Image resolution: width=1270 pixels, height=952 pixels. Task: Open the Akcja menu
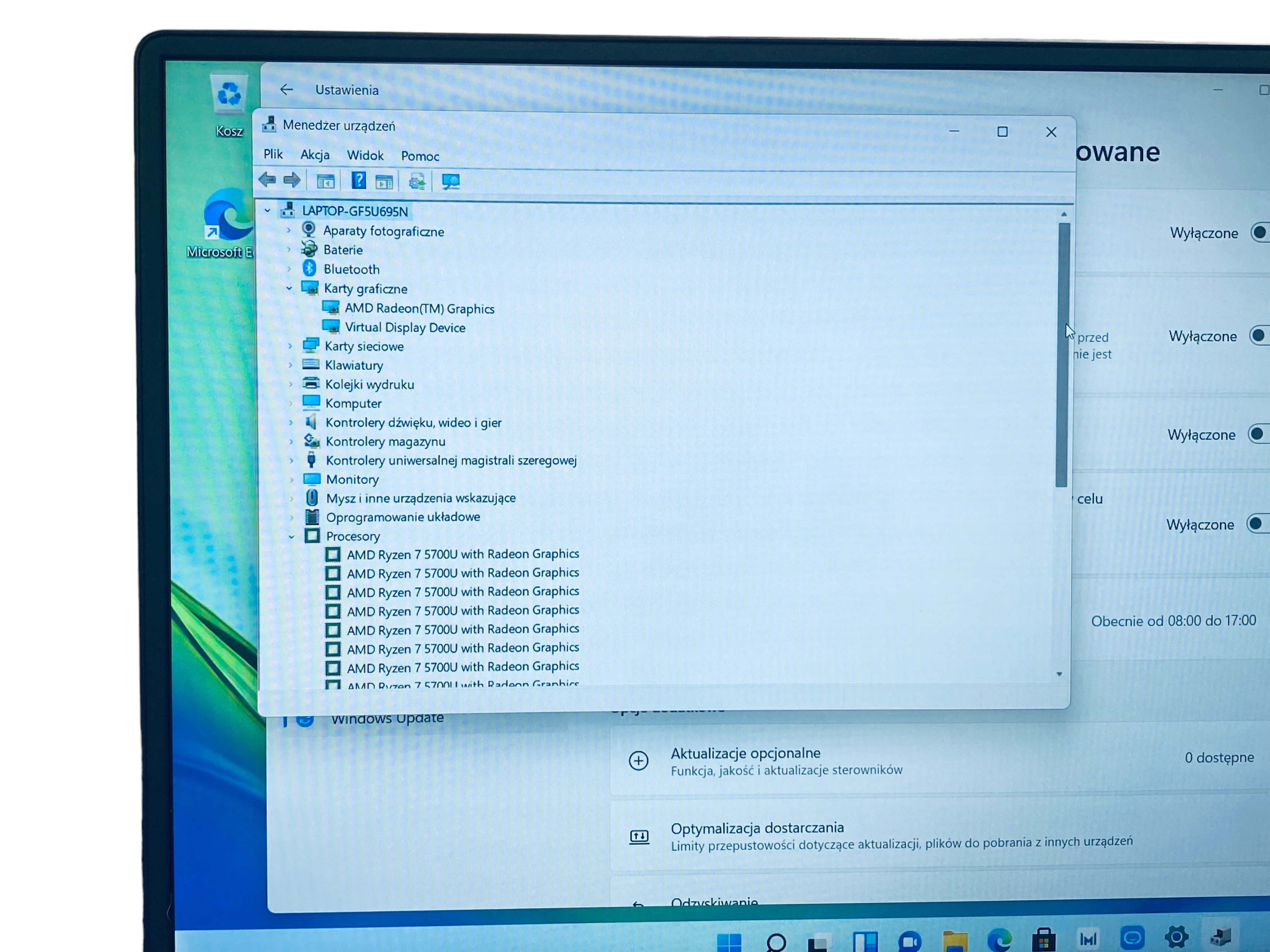pyautogui.click(x=315, y=155)
